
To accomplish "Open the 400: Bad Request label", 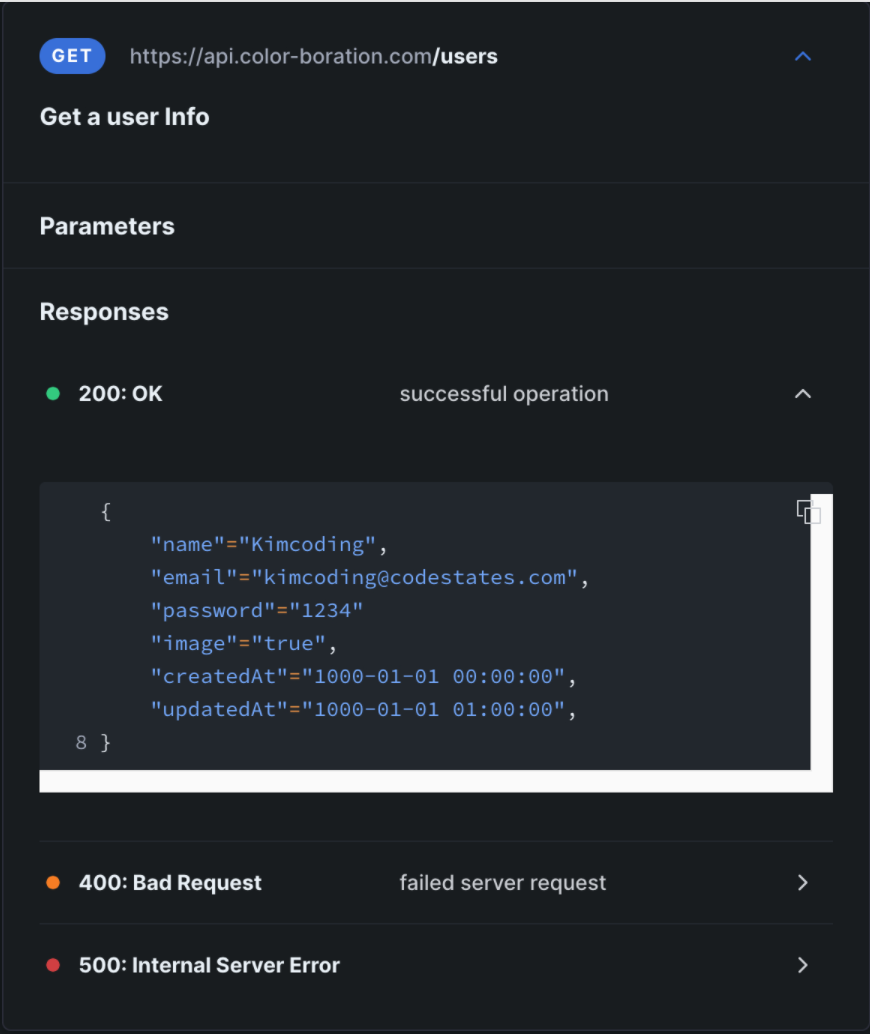I will (x=170, y=883).
